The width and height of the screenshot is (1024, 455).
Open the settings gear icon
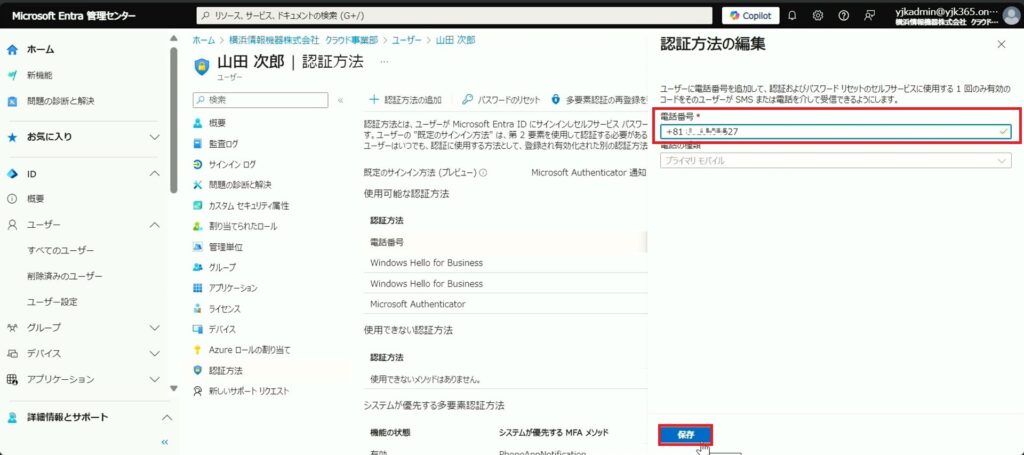(818, 16)
